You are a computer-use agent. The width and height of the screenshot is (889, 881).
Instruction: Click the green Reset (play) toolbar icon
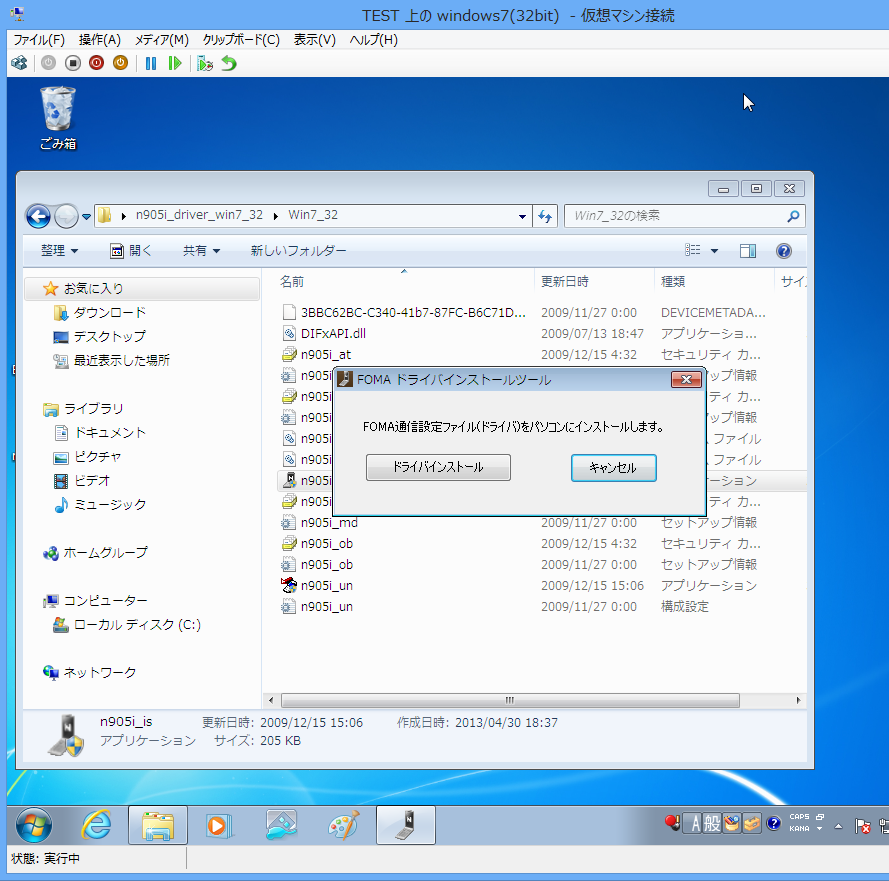(175, 63)
